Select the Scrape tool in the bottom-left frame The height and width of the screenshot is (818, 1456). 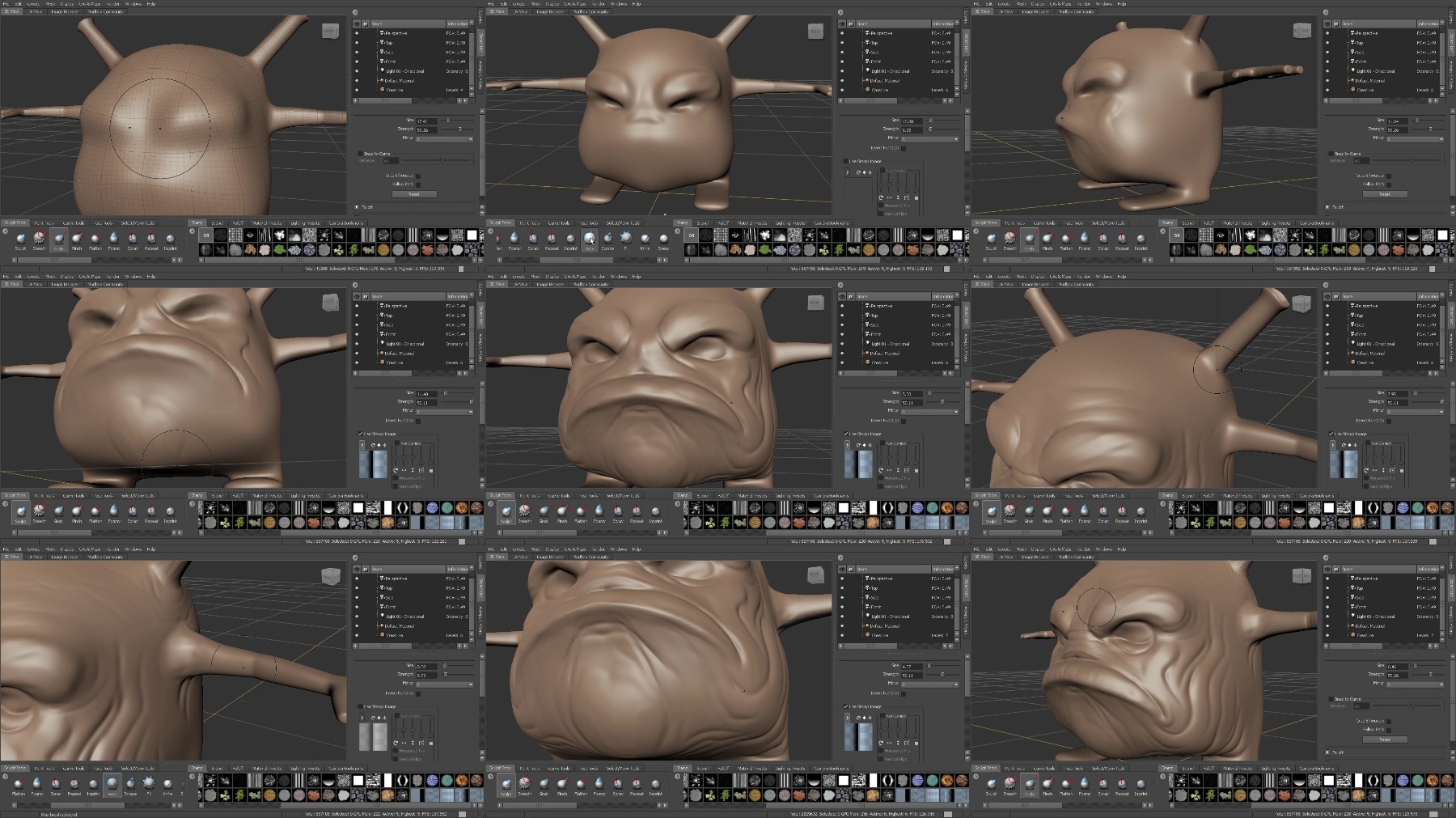[x=130, y=786]
